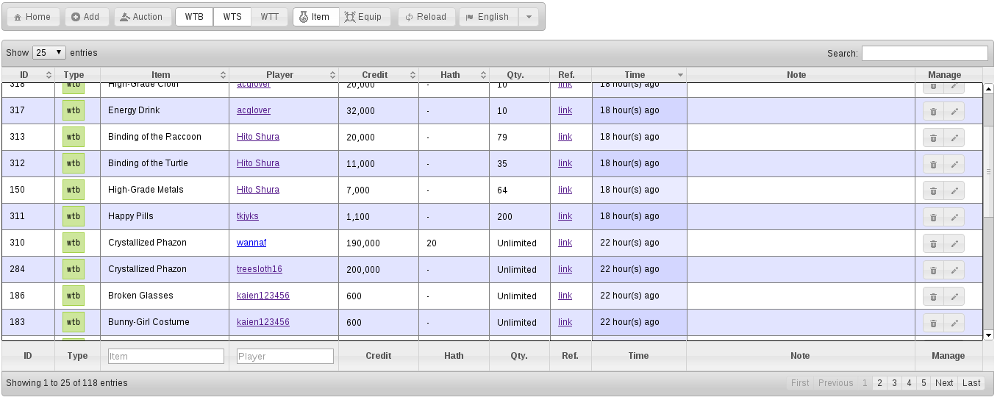Open the ref link for Bunny-Girl Costume
Screen dimensions: 1000x400
[565, 322]
